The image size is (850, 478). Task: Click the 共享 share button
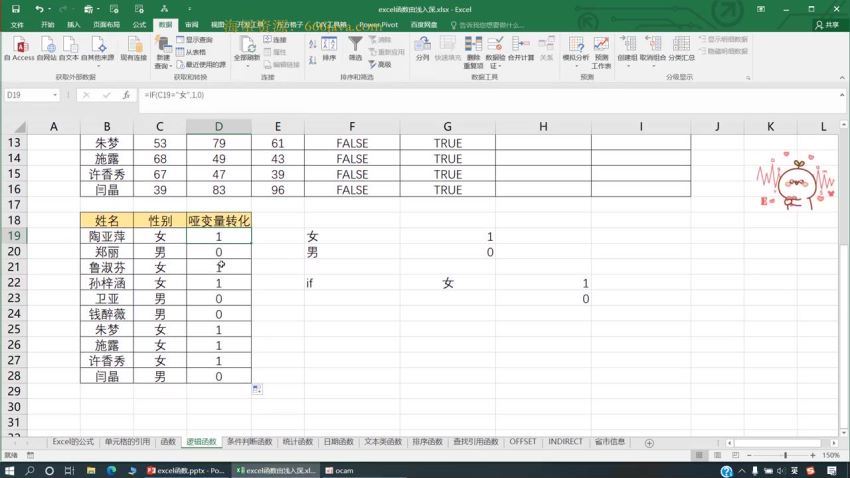click(828, 24)
